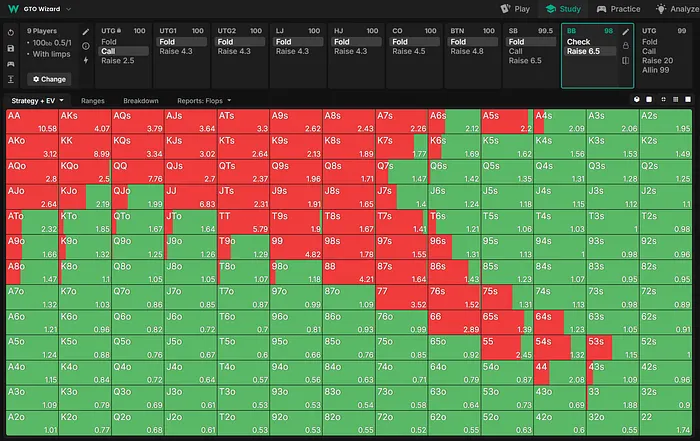Click the lightning bolt icon

[x=84, y=60]
